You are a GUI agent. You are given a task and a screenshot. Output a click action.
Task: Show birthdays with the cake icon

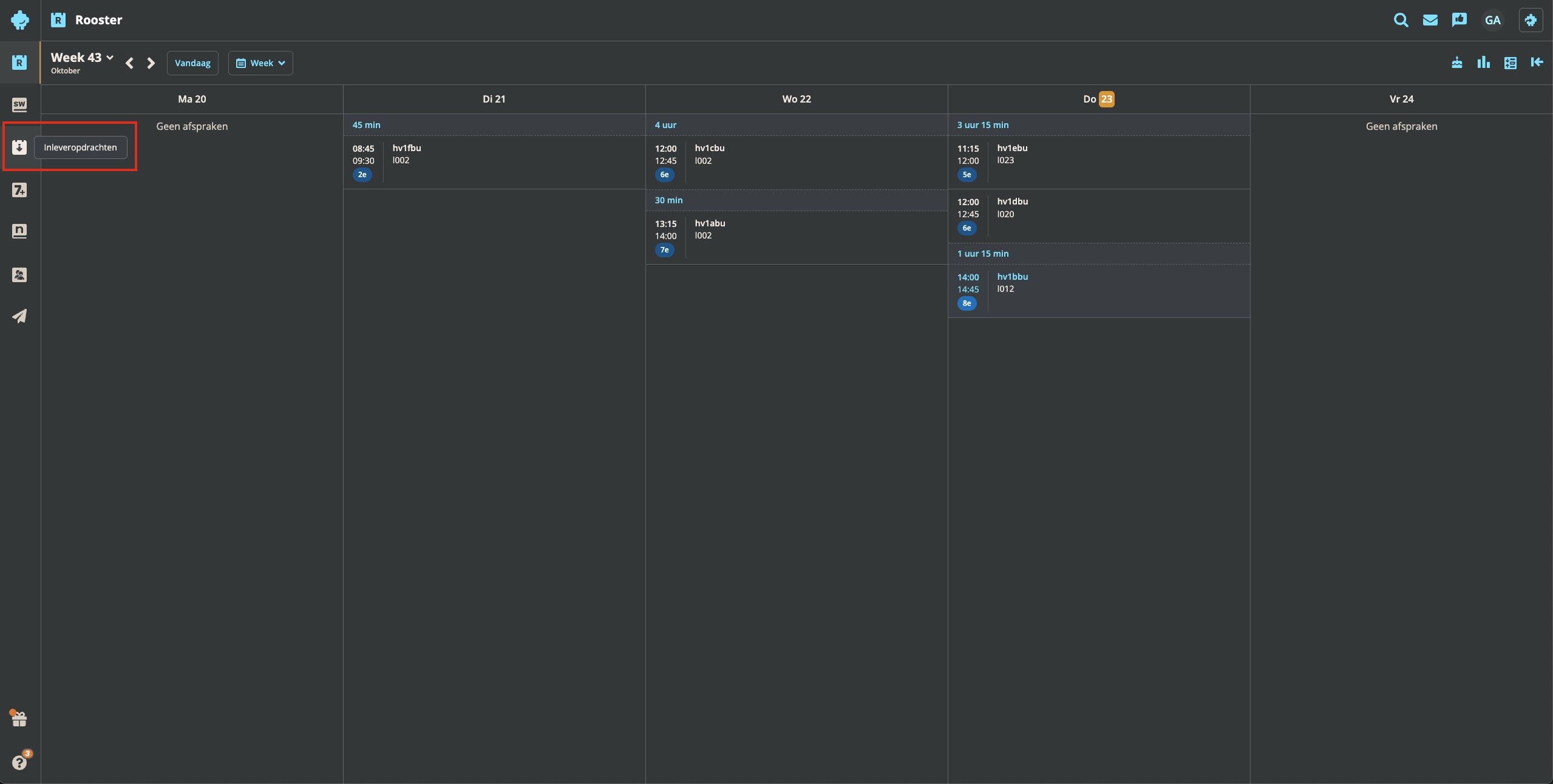click(x=1456, y=63)
